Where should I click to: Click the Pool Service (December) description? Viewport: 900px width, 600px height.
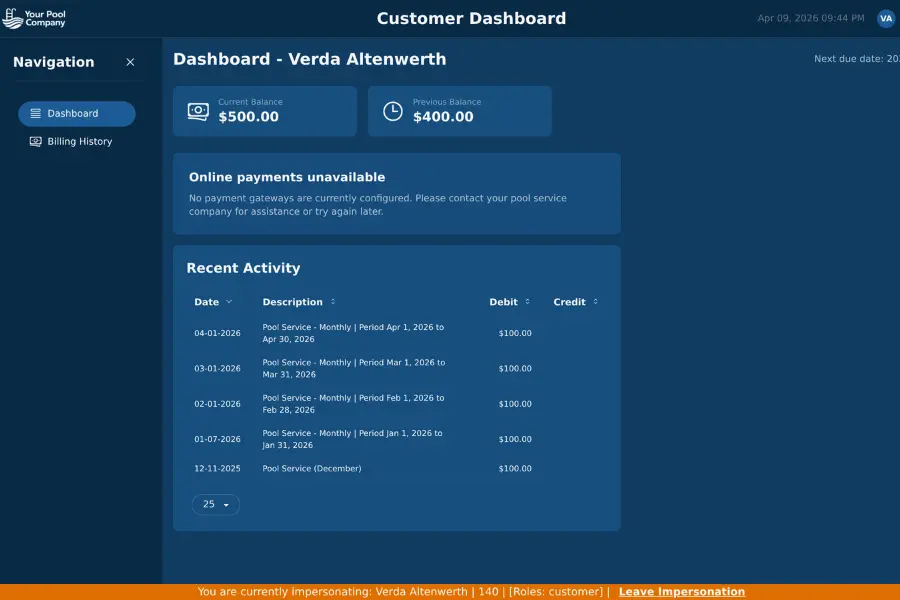coord(312,469)
